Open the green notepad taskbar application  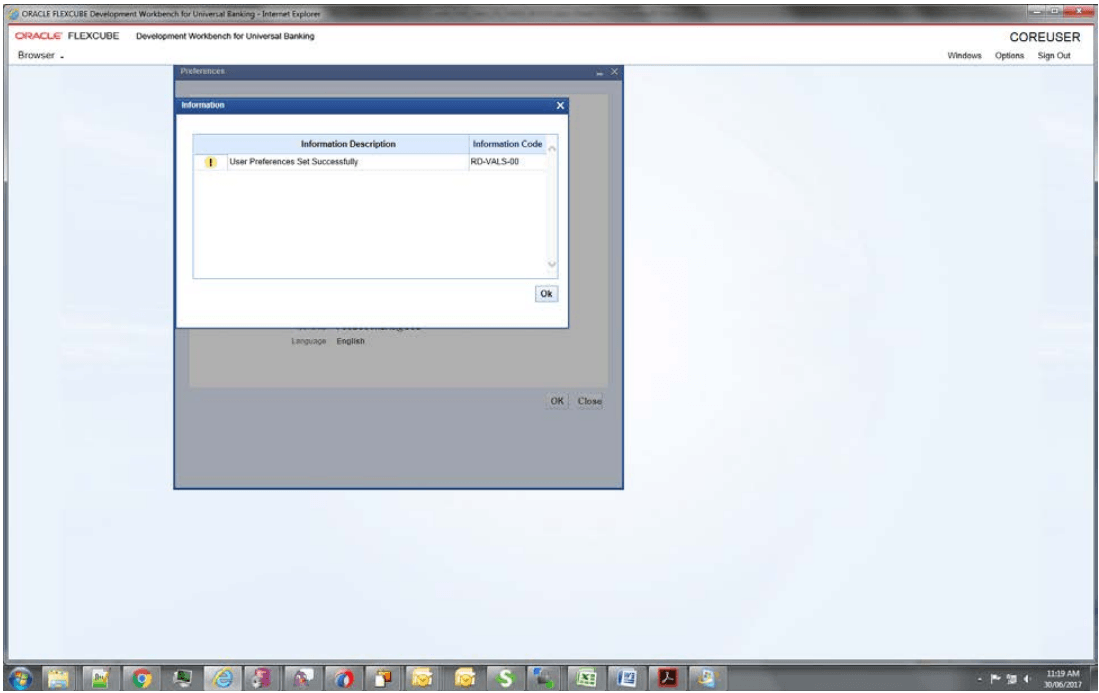pos(100,678)
